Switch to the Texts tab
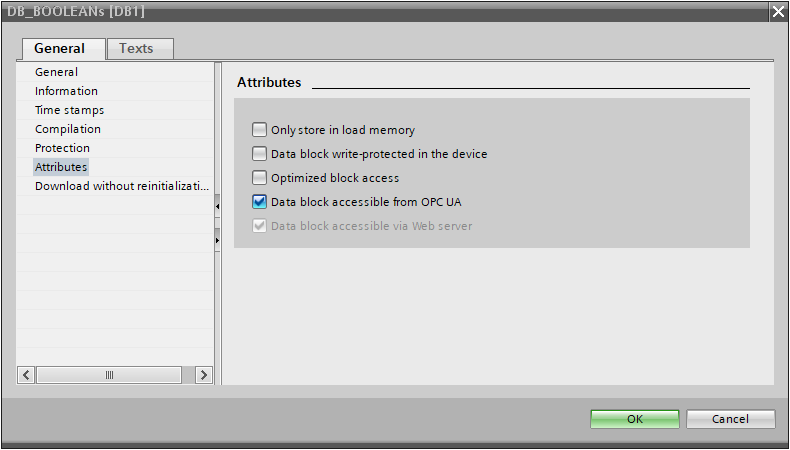 pos(136,48)
